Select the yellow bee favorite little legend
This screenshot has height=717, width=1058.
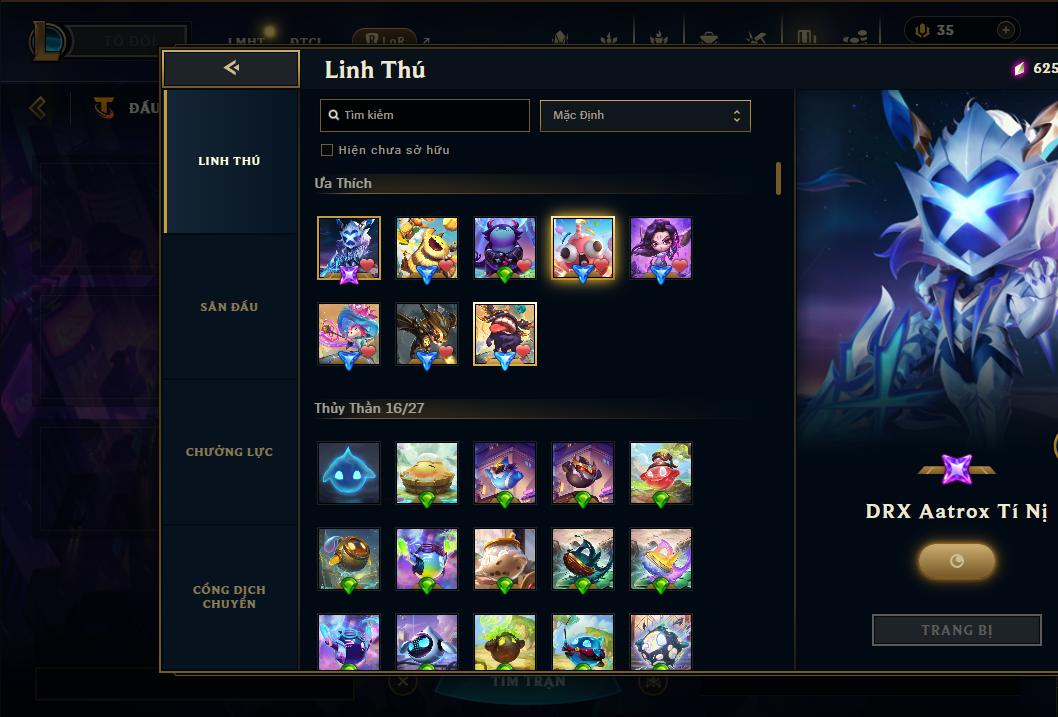pyautogui.click(x=426, y=248)
